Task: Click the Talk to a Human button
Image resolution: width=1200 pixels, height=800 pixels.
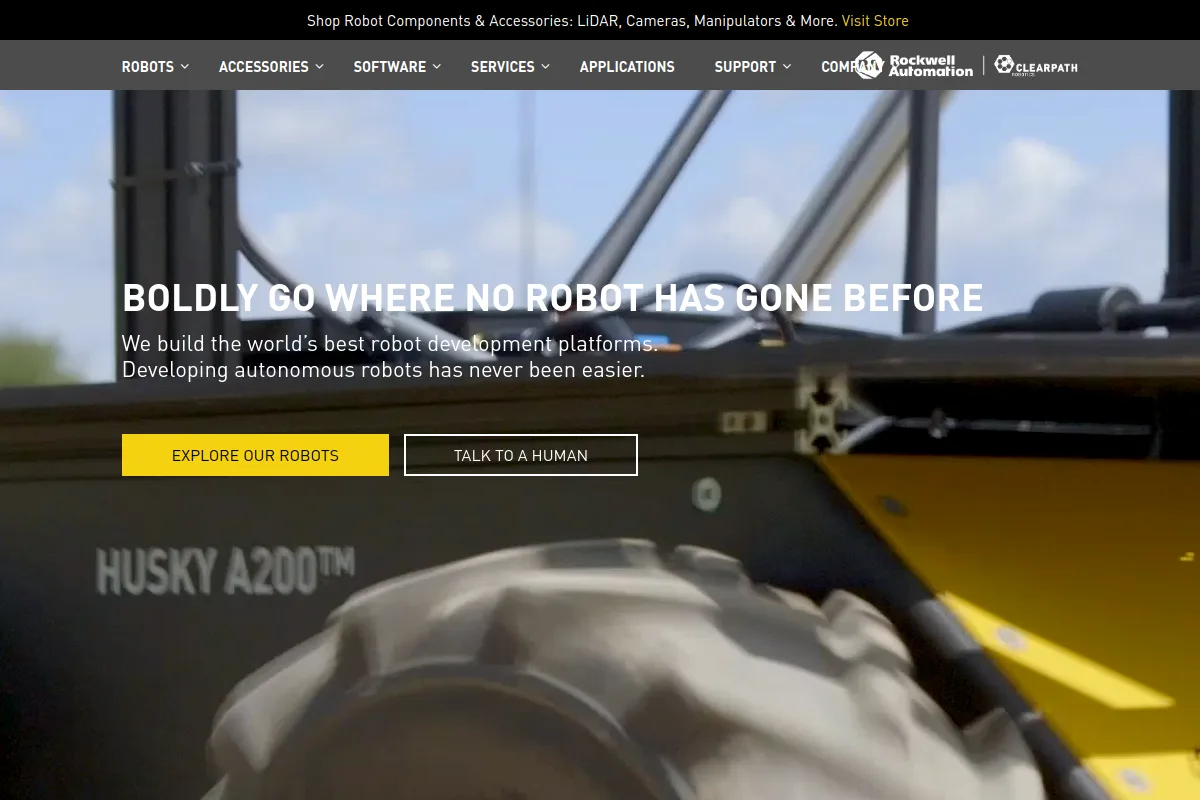Action: coord(521,455)
